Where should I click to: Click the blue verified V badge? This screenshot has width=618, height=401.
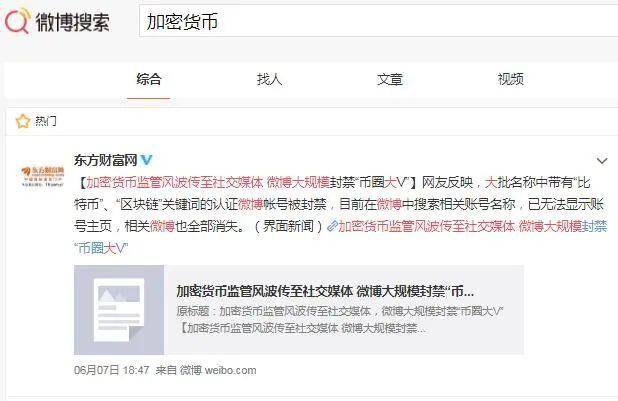point(146,160)
